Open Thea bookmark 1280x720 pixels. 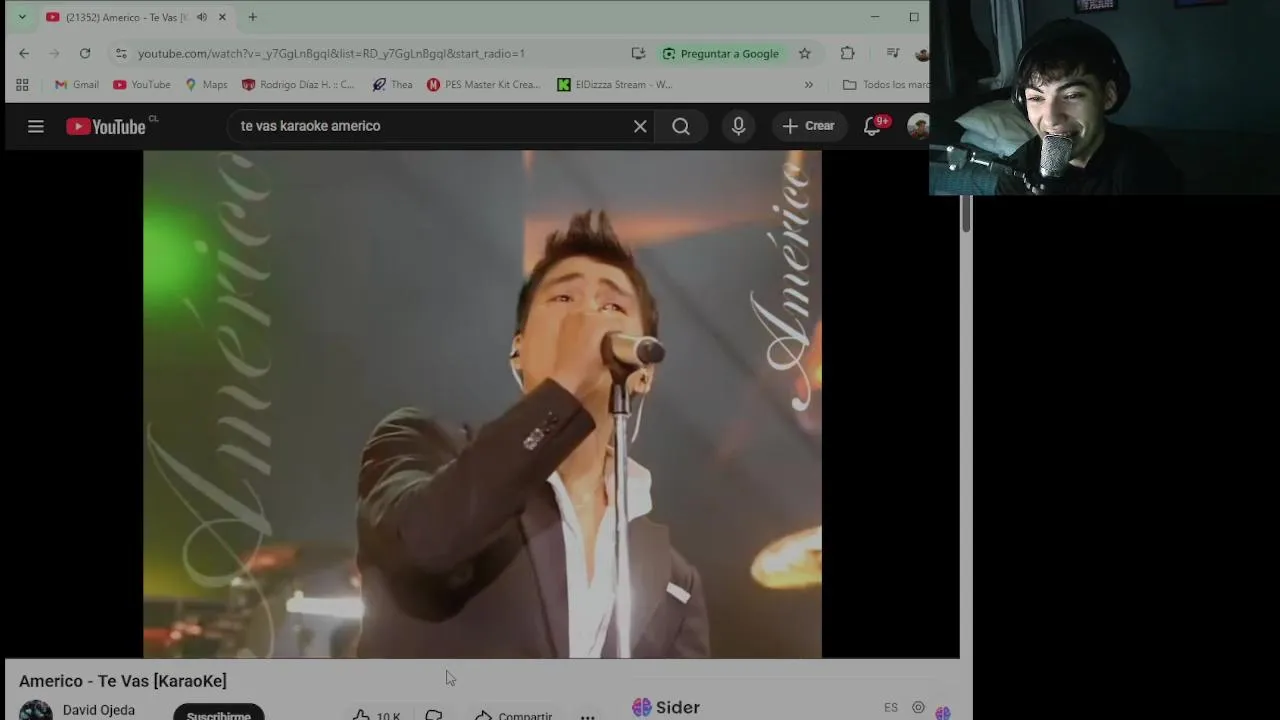pyautogui.click(x=392, y=85)
